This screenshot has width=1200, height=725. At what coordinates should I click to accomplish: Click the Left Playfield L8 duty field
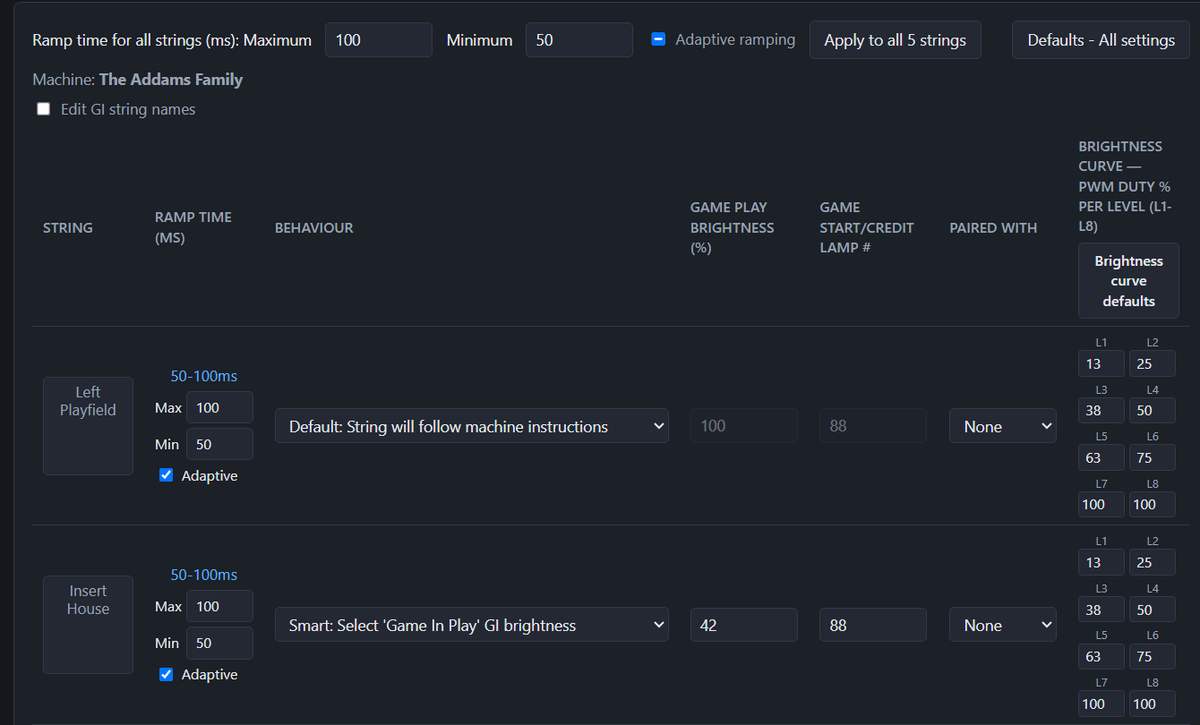tap(1152, 505)
